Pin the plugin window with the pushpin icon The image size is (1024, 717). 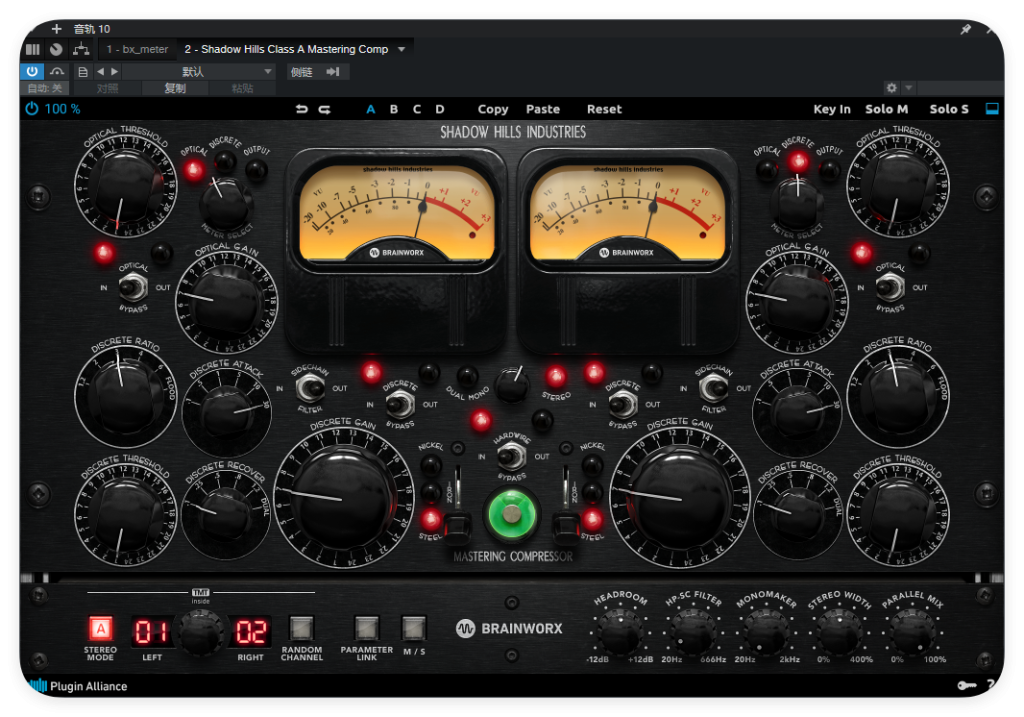(x=965, y=29)
